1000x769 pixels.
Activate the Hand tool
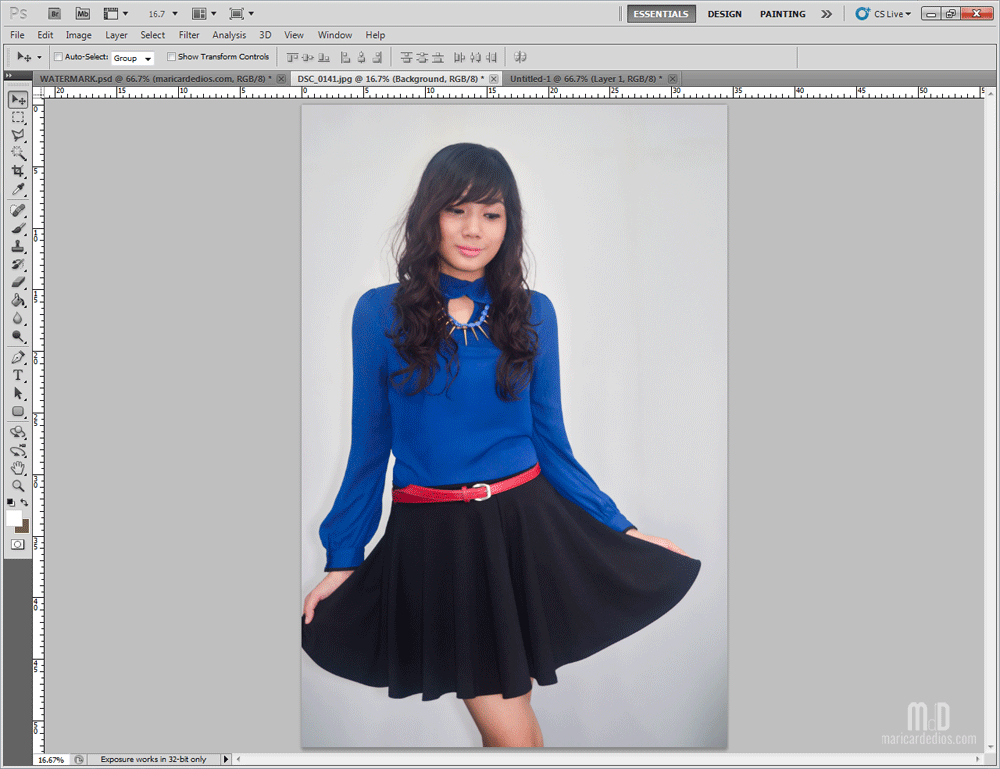tap(18, 467)
